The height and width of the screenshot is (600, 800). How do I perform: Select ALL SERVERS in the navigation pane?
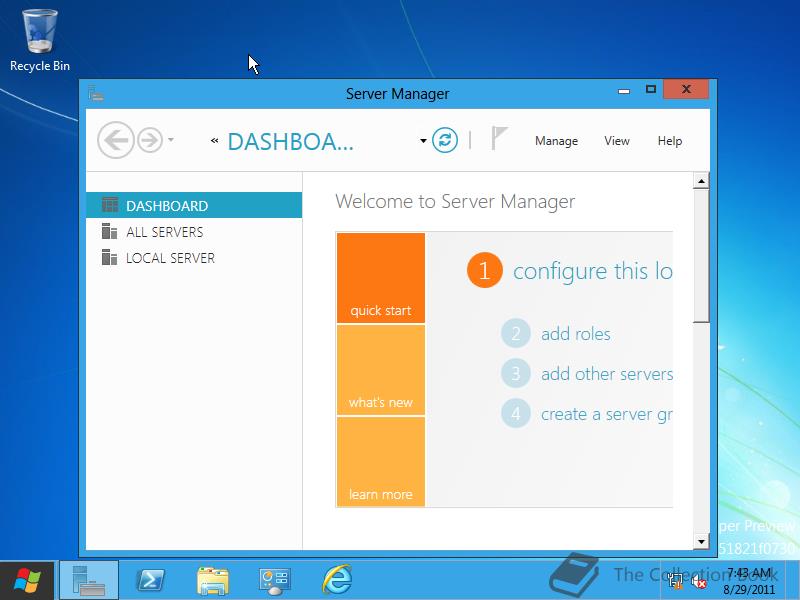click(x=194, y=232)
